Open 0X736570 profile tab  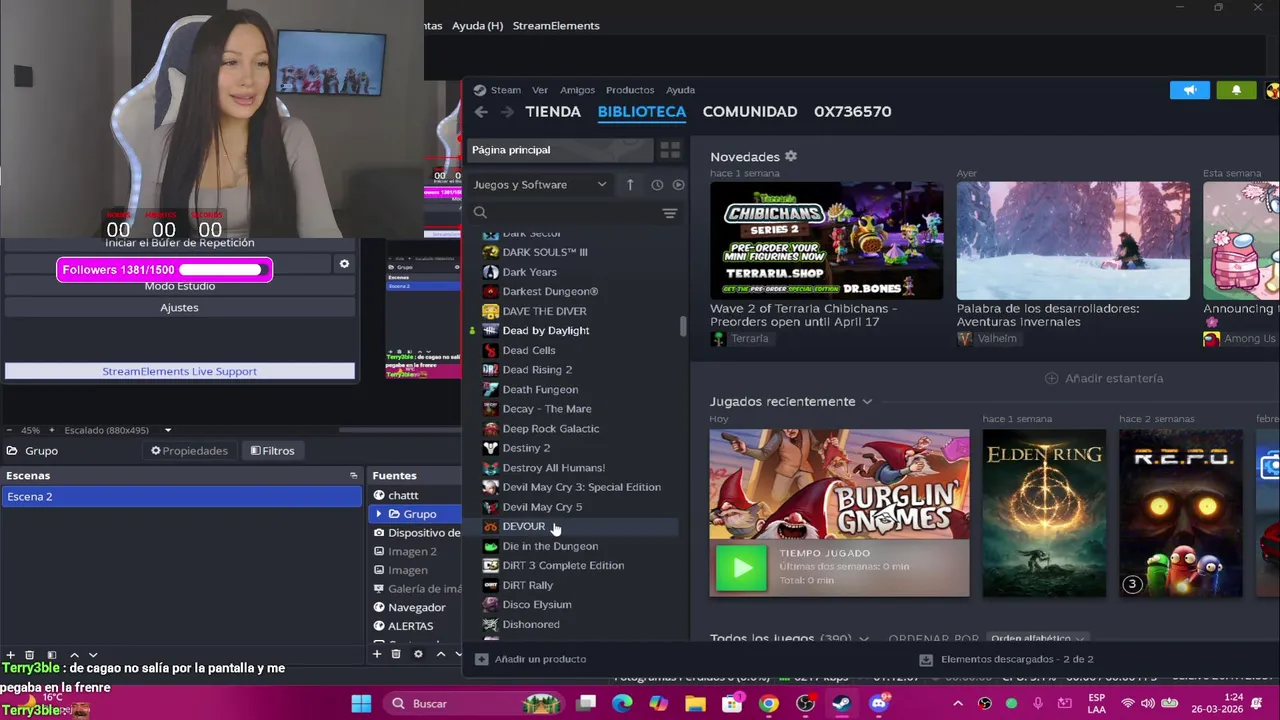[x=852, y=112]
